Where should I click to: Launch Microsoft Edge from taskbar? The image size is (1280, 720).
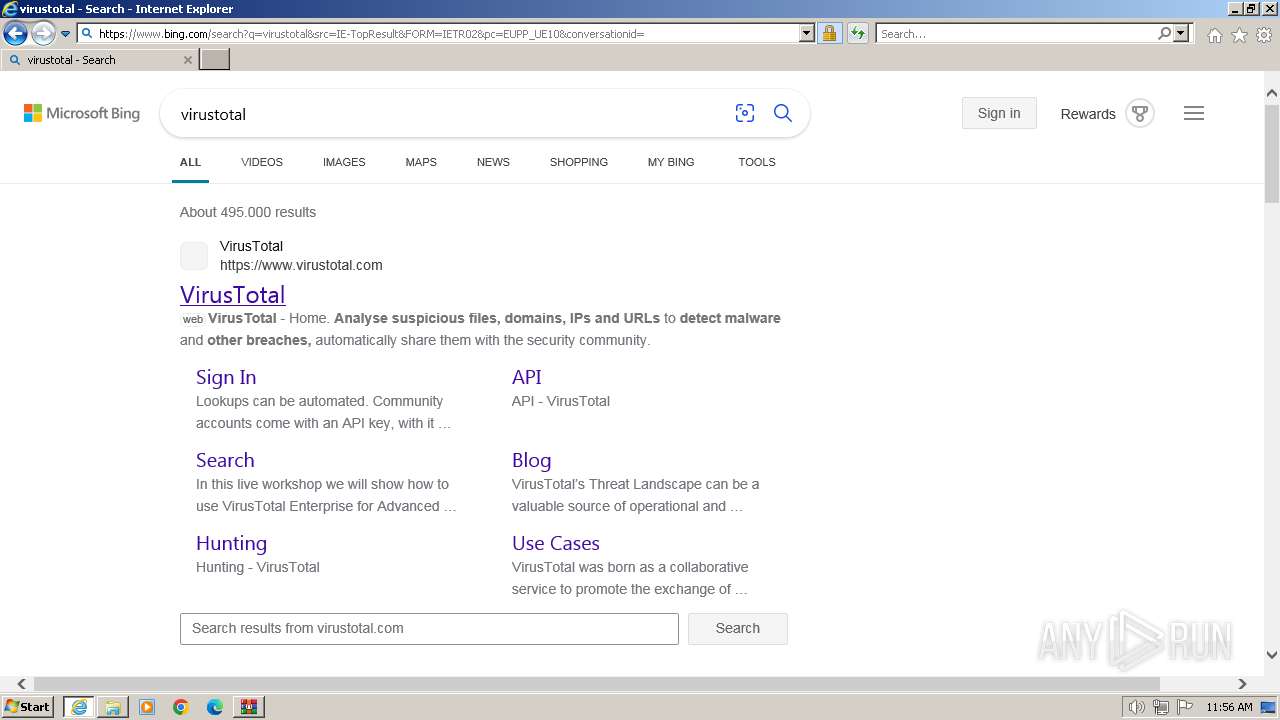pyautogui.click(x=215, y=707)
